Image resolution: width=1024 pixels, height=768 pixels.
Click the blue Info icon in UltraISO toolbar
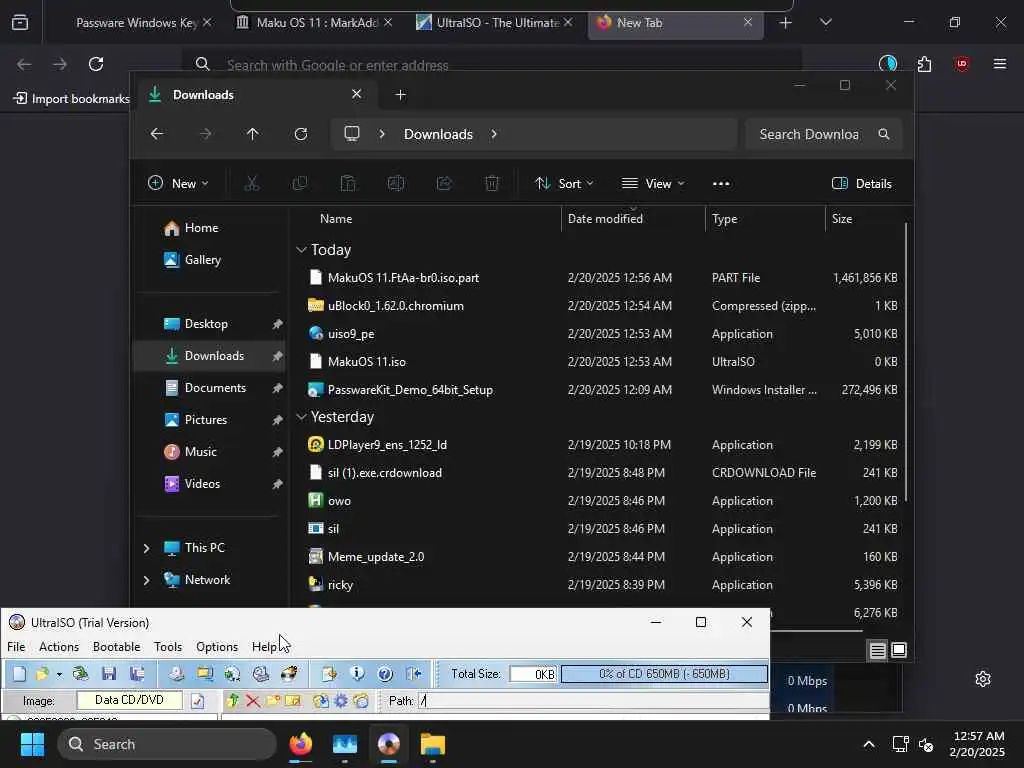click(357, 673)
